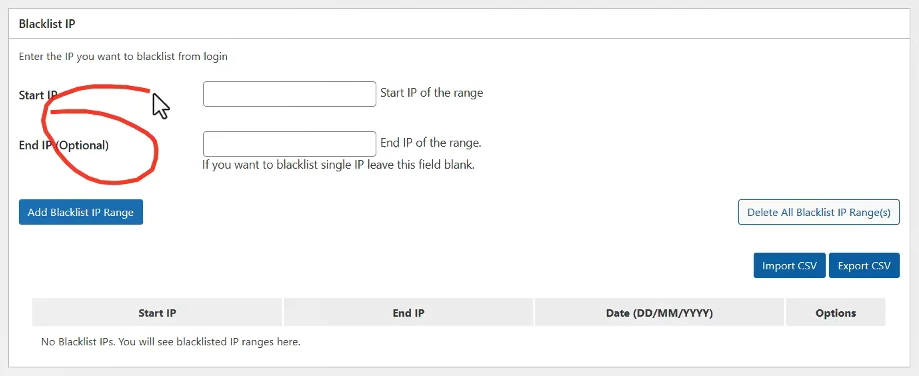Click the End IP input field
Viewport: 919px width, 376px height.
[x=289, y=143]
